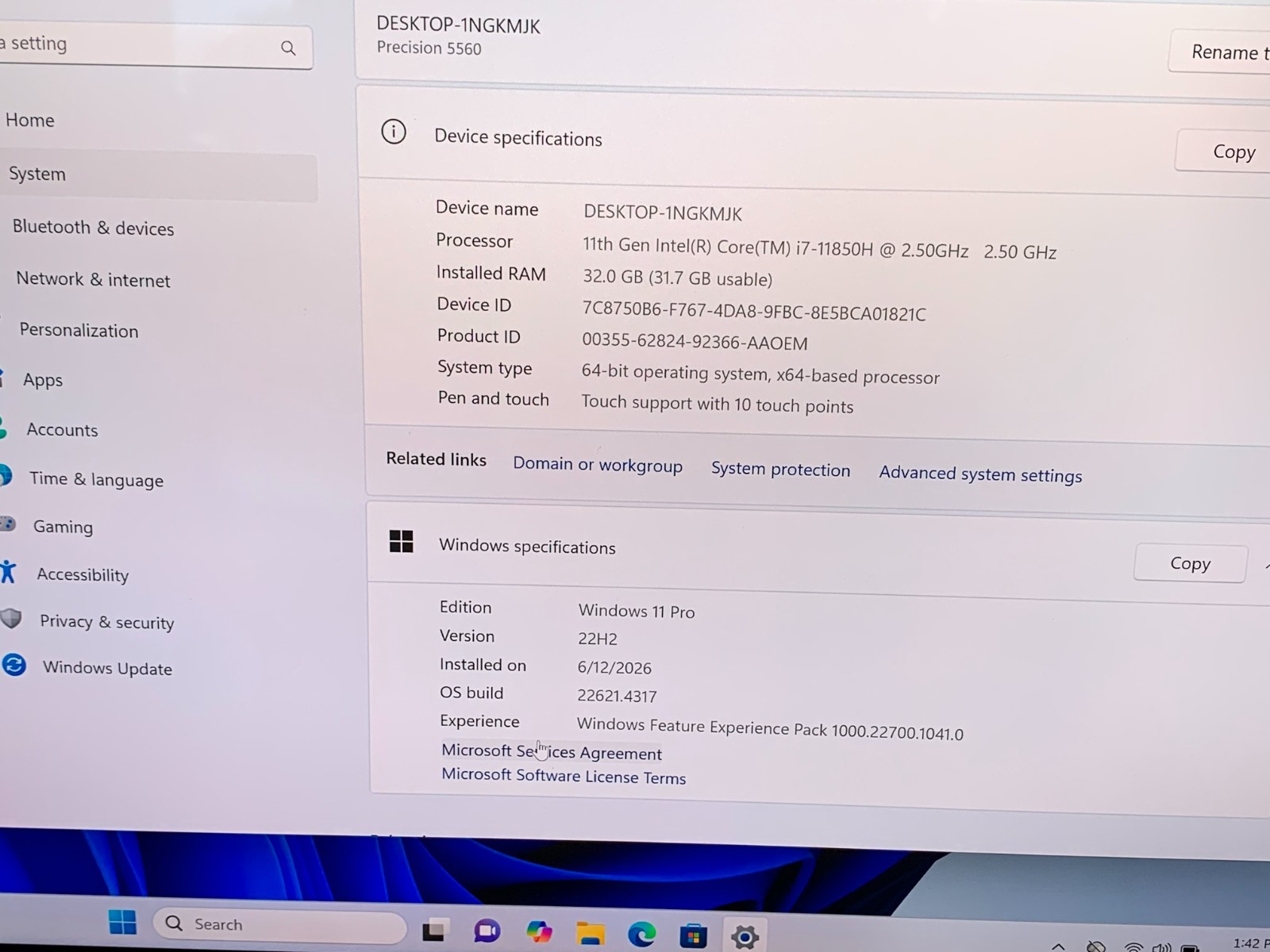Click the Installed on date 6/12/2026

click(x=614, y=668)
